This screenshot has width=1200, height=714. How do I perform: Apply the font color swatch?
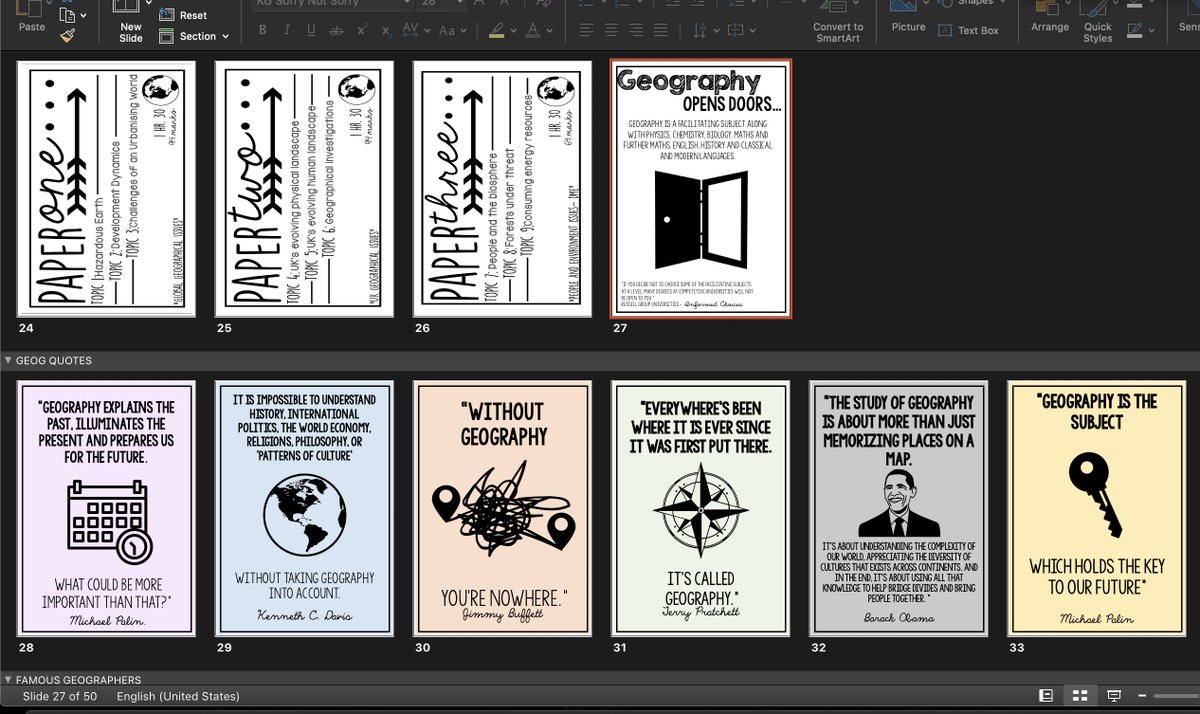point(534,30)
